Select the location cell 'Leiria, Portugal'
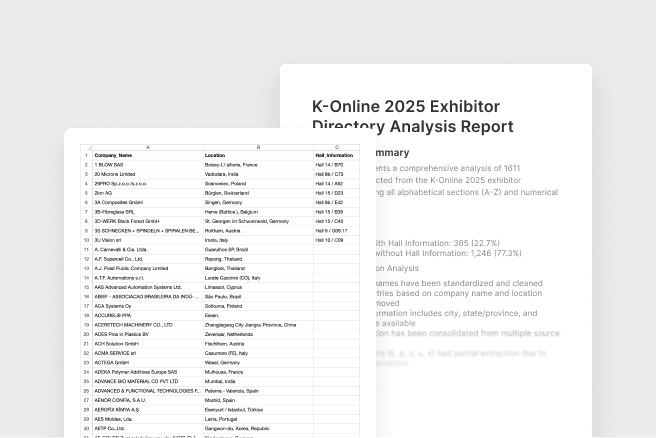Screen dimensions: 656x438 tap(258, 419)
